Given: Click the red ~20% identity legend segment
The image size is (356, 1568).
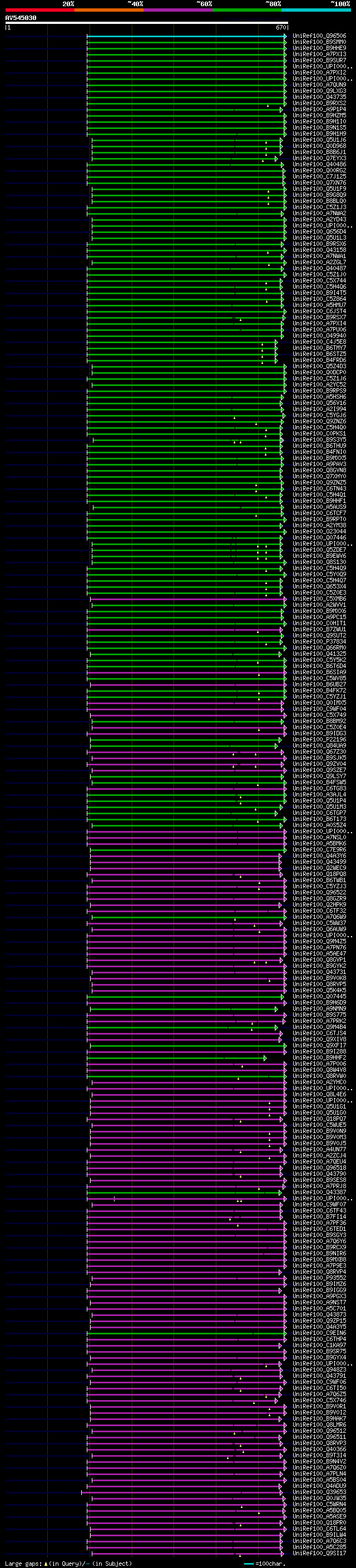Looking at the screenshot, I should 39,10.
